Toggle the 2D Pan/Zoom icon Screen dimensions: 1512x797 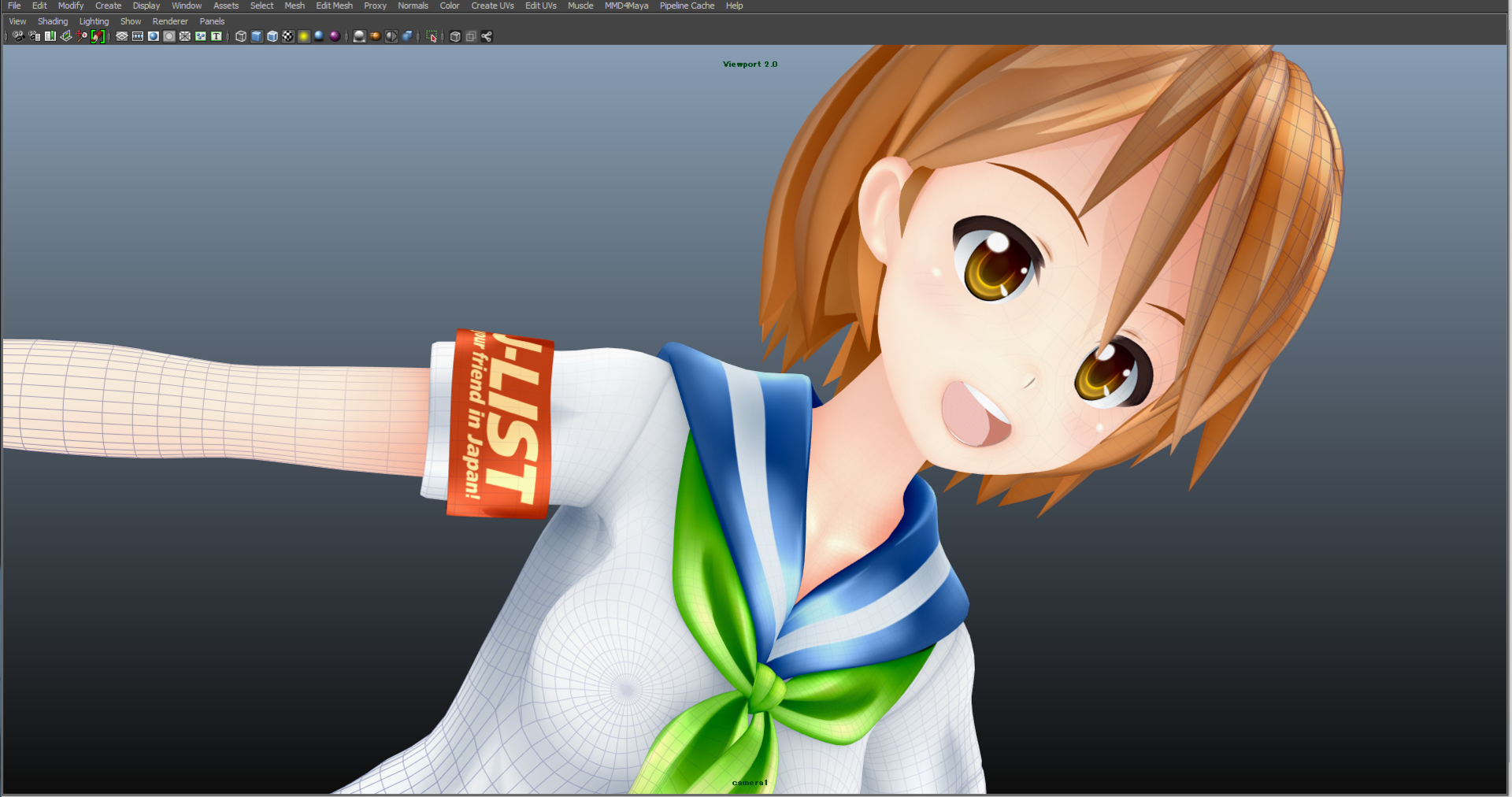pyautogui.click(x=82, y=36)
